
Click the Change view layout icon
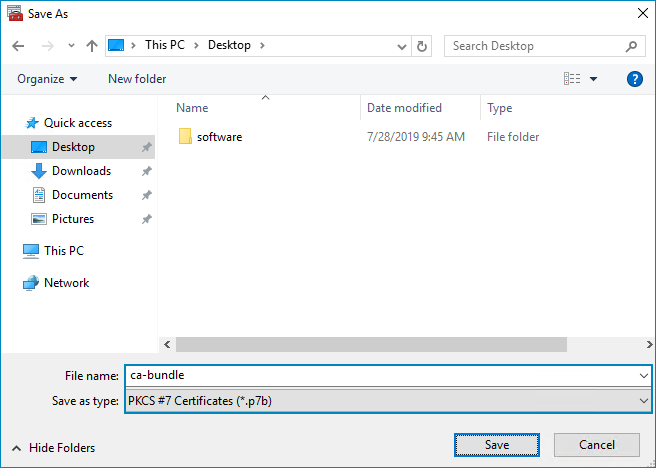click(572, 79)
